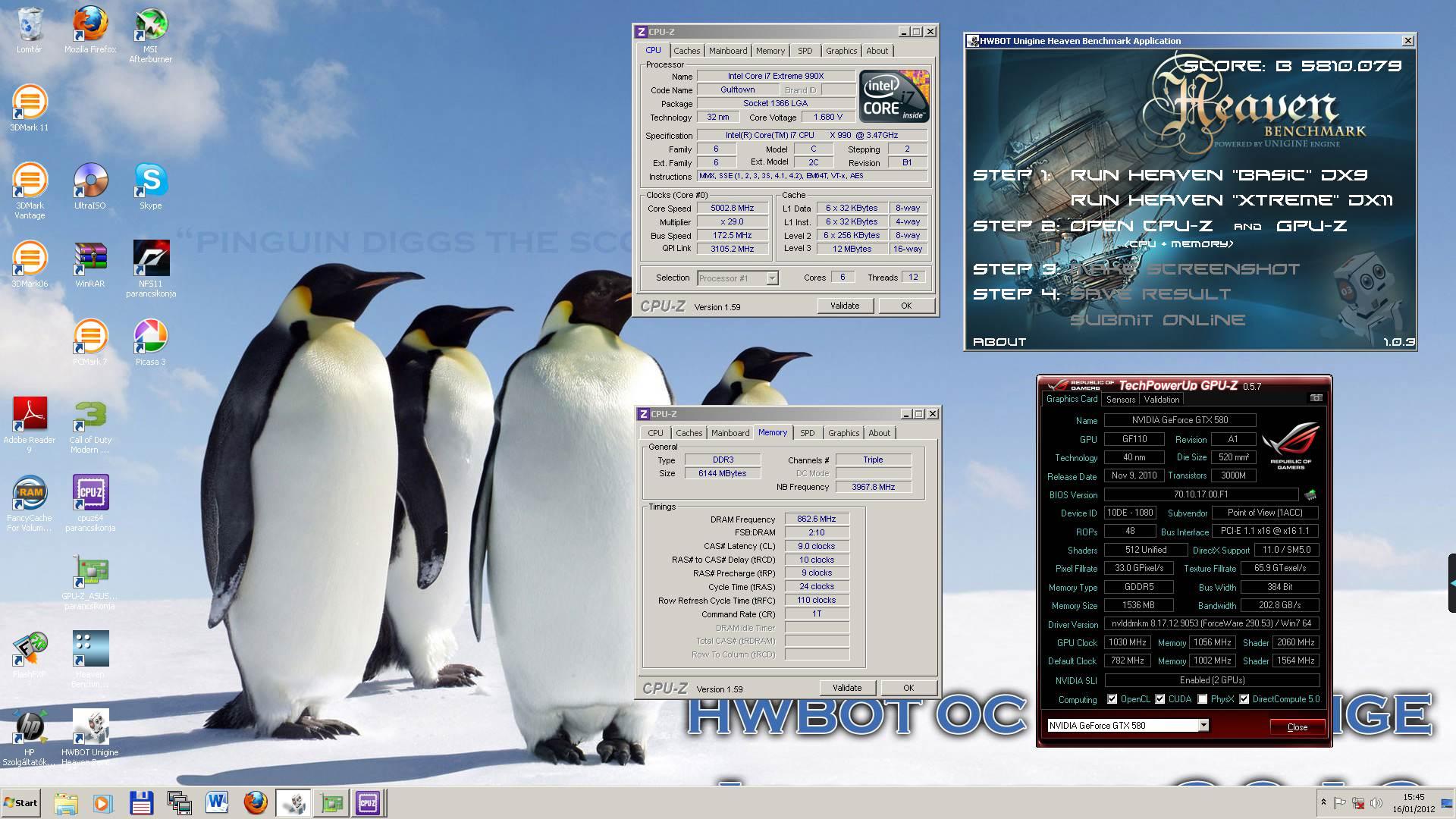Screen dimensions: 1456x819
Task: Open PCMark 7 desktop shortcut
Action: click(90, 343)
